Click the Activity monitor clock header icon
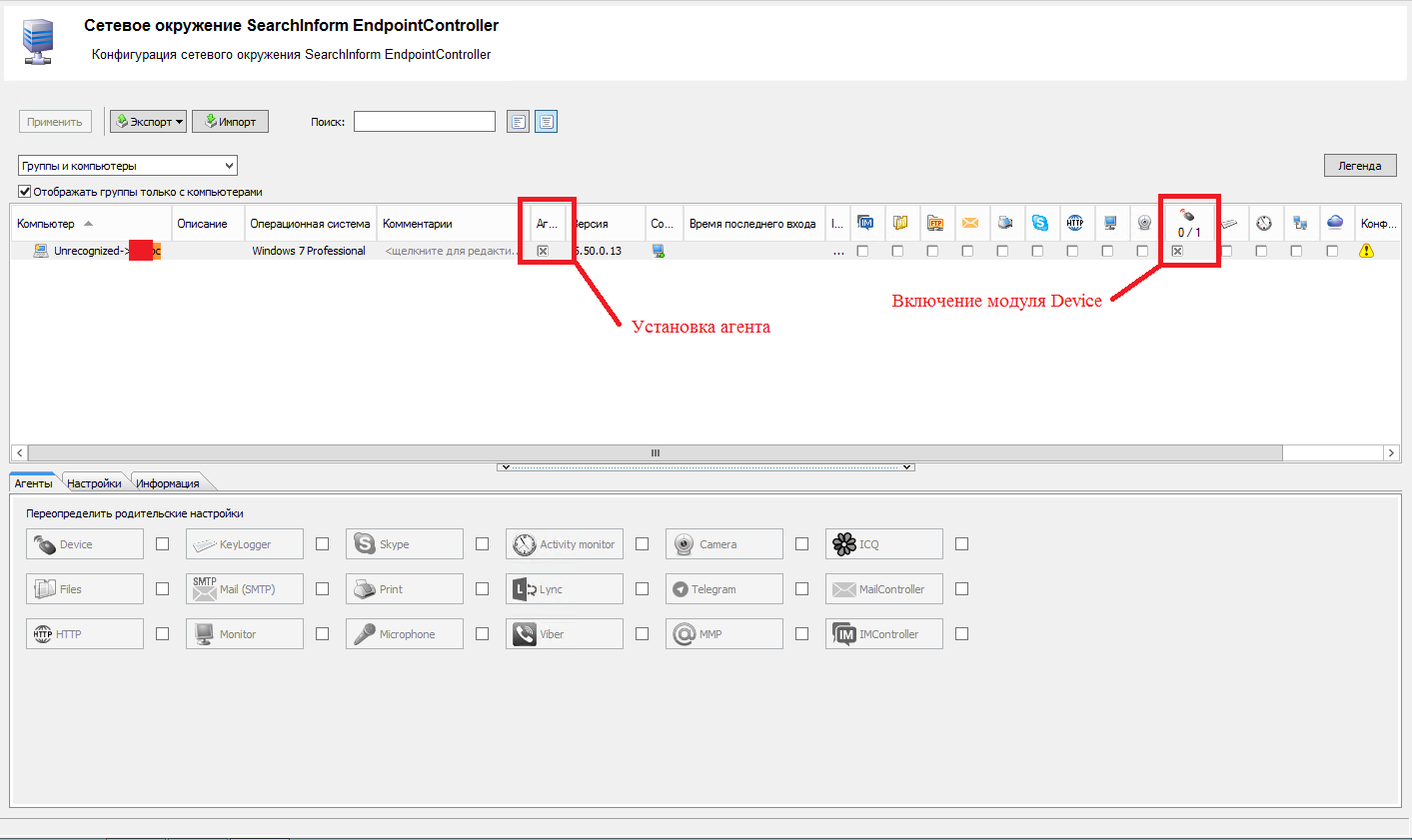Image resolution: width=1412 pixels, height=840 pixels. coord(1264,223)
